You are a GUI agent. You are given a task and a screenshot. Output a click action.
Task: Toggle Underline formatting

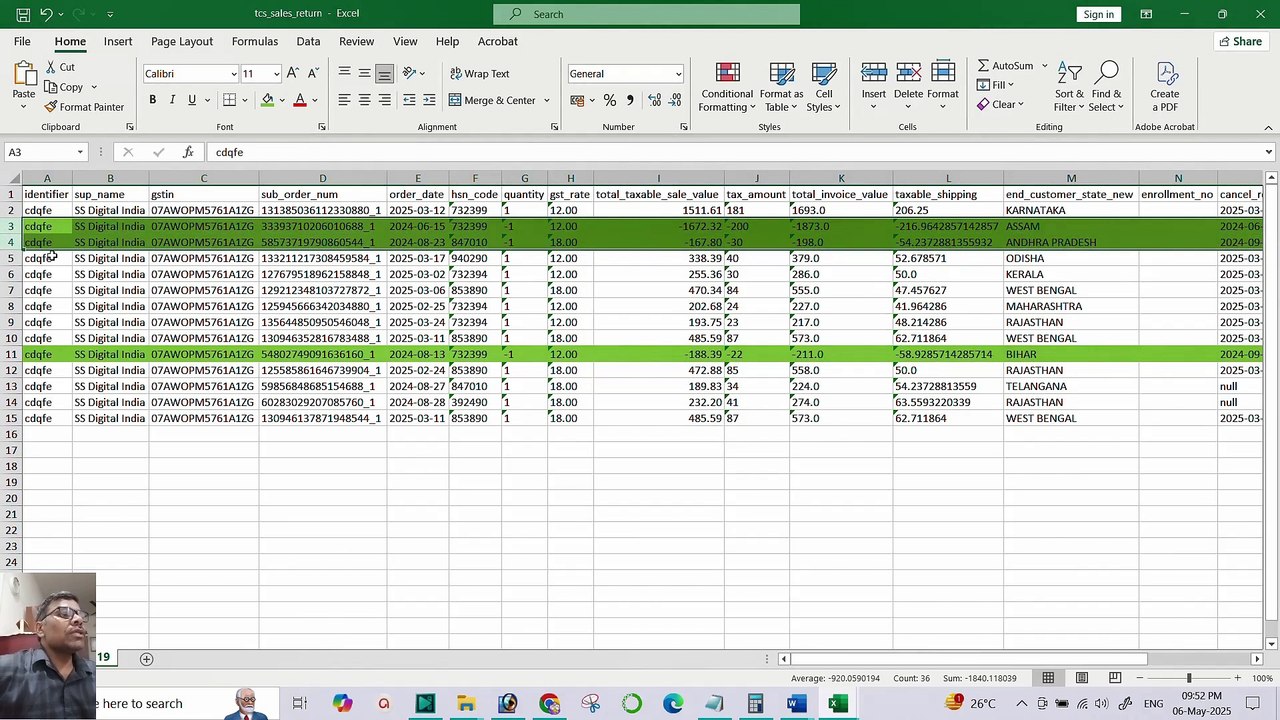click(192, 100)
